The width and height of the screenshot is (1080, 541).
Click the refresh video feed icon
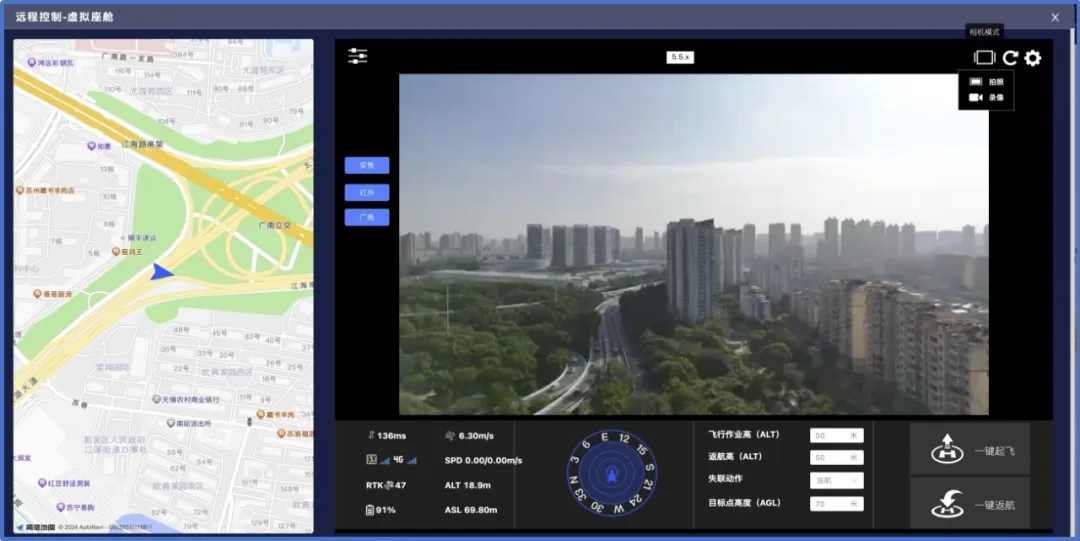pos(1010,58)
